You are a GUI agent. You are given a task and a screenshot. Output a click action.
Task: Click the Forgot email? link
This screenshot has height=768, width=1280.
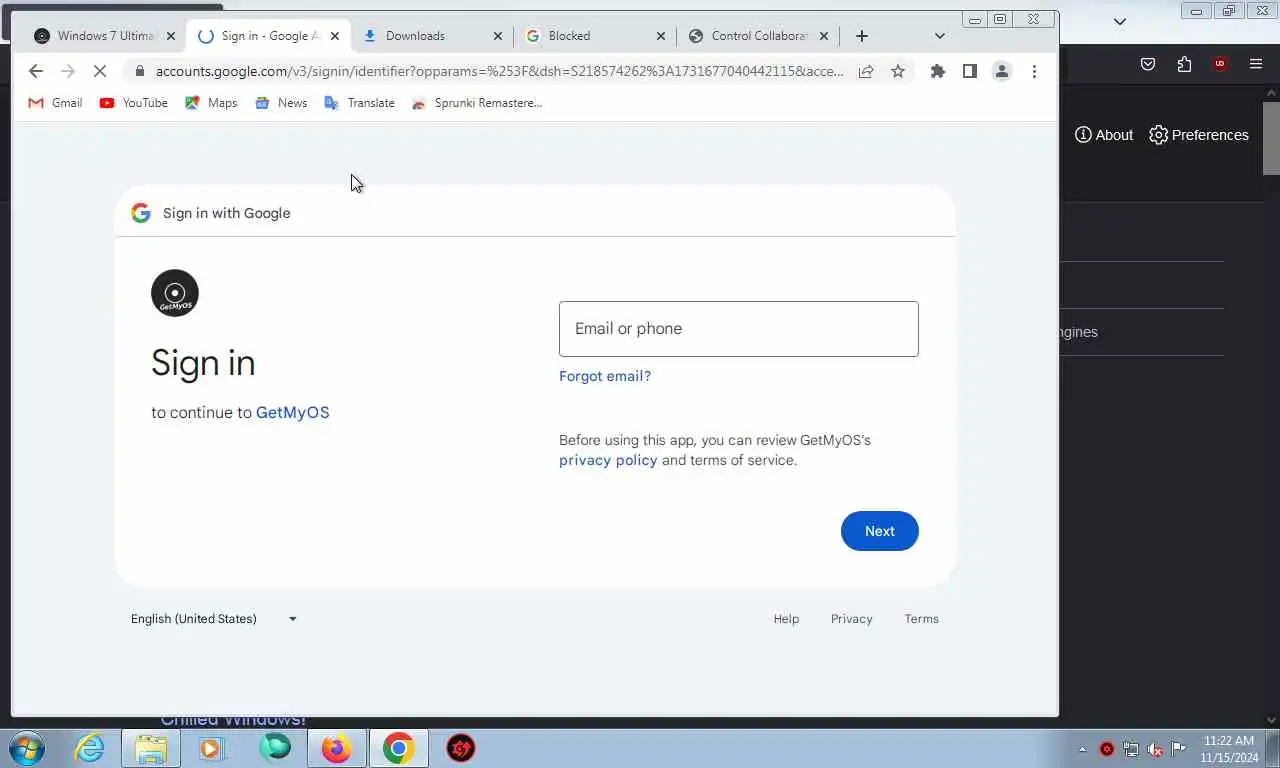pos(605,376)
